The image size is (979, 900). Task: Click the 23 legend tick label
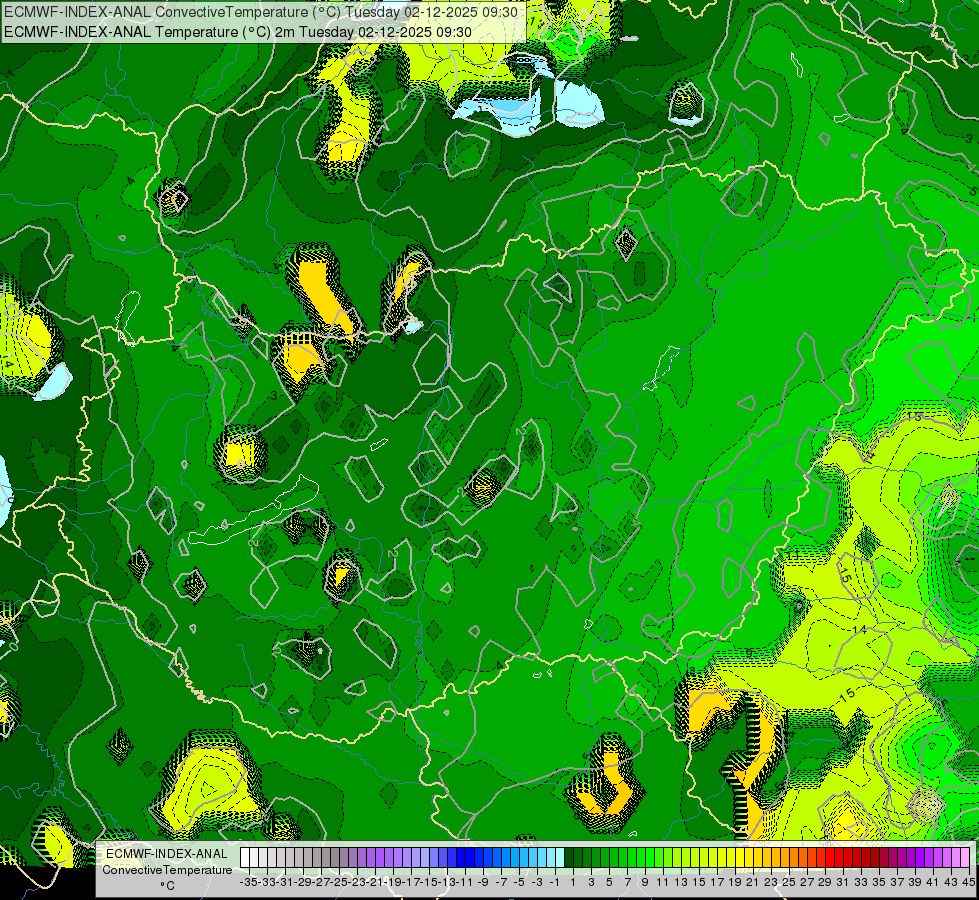pos(771,883)
